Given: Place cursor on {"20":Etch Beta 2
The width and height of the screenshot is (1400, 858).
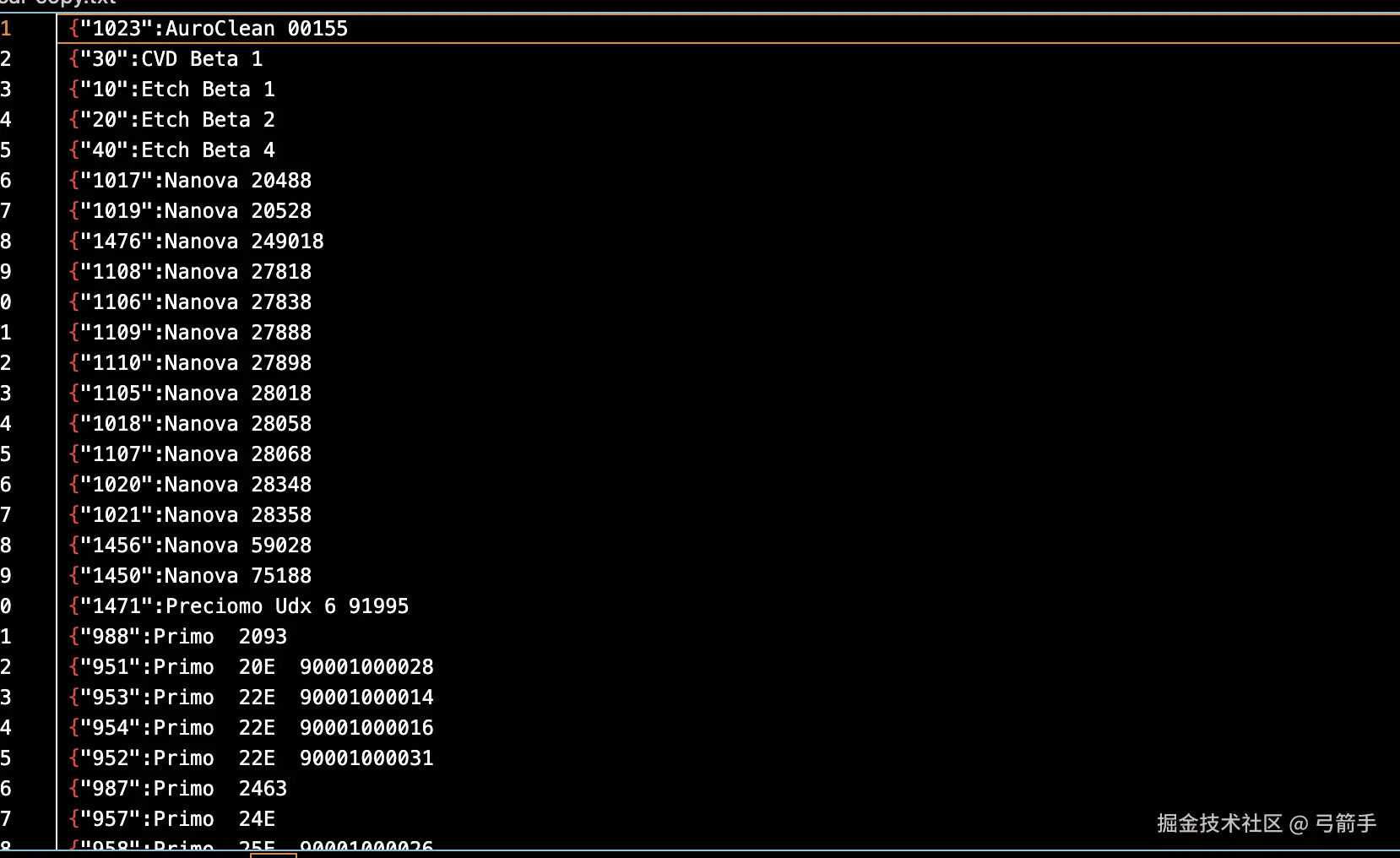Looking at the screenshot, I should coord(172,120).
